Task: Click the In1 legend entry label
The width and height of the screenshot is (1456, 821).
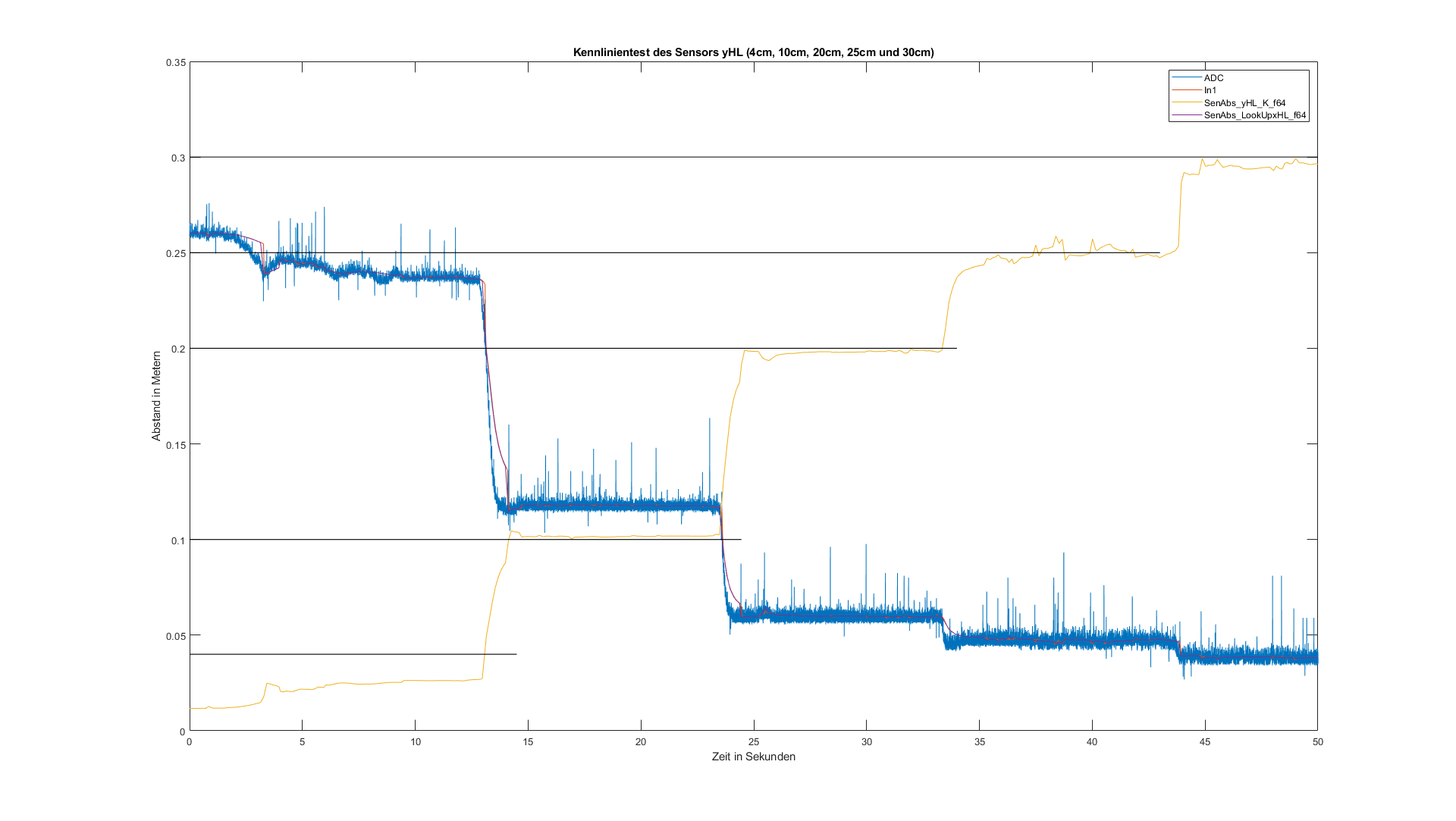Action: coord(1210,90)
